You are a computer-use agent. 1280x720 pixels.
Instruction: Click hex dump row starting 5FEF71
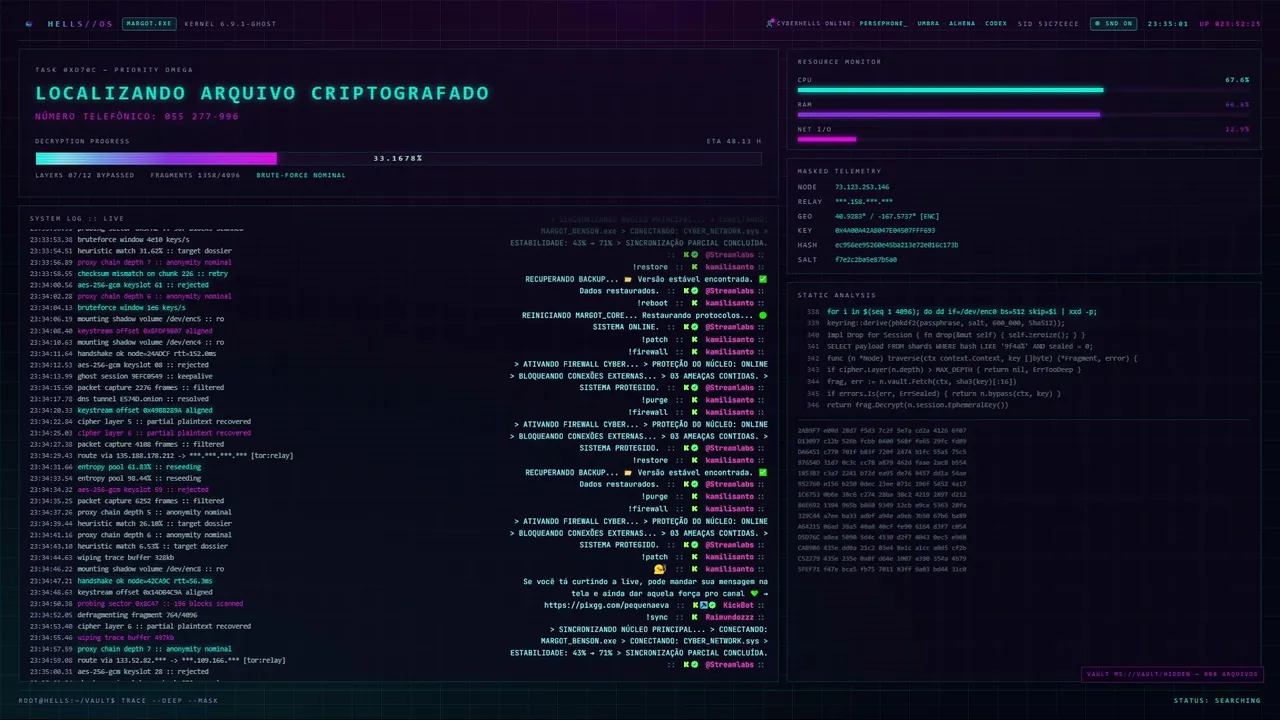[x=882, y=569]
